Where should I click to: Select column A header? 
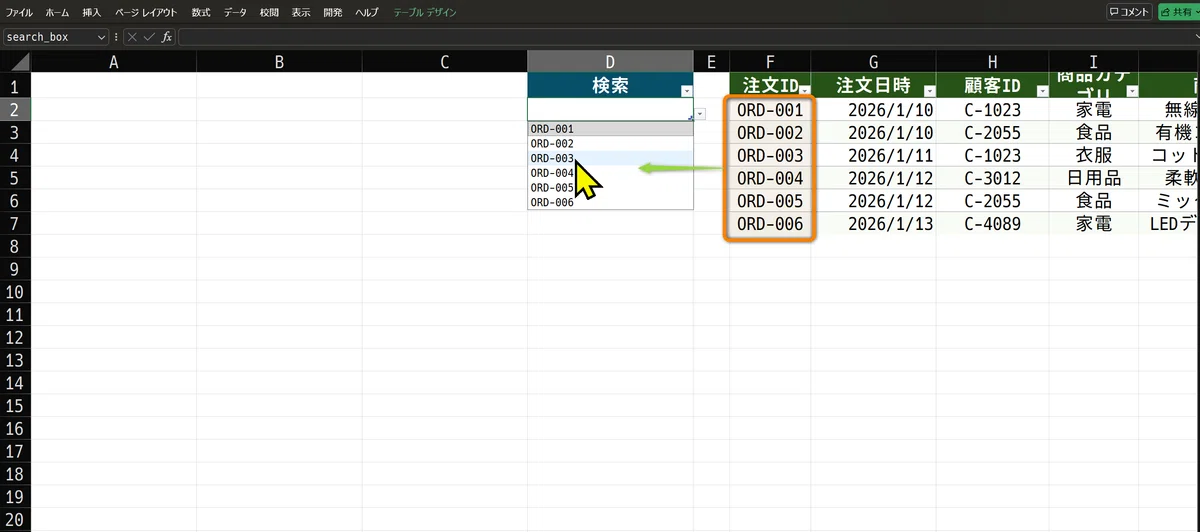(x=114, y=62)
